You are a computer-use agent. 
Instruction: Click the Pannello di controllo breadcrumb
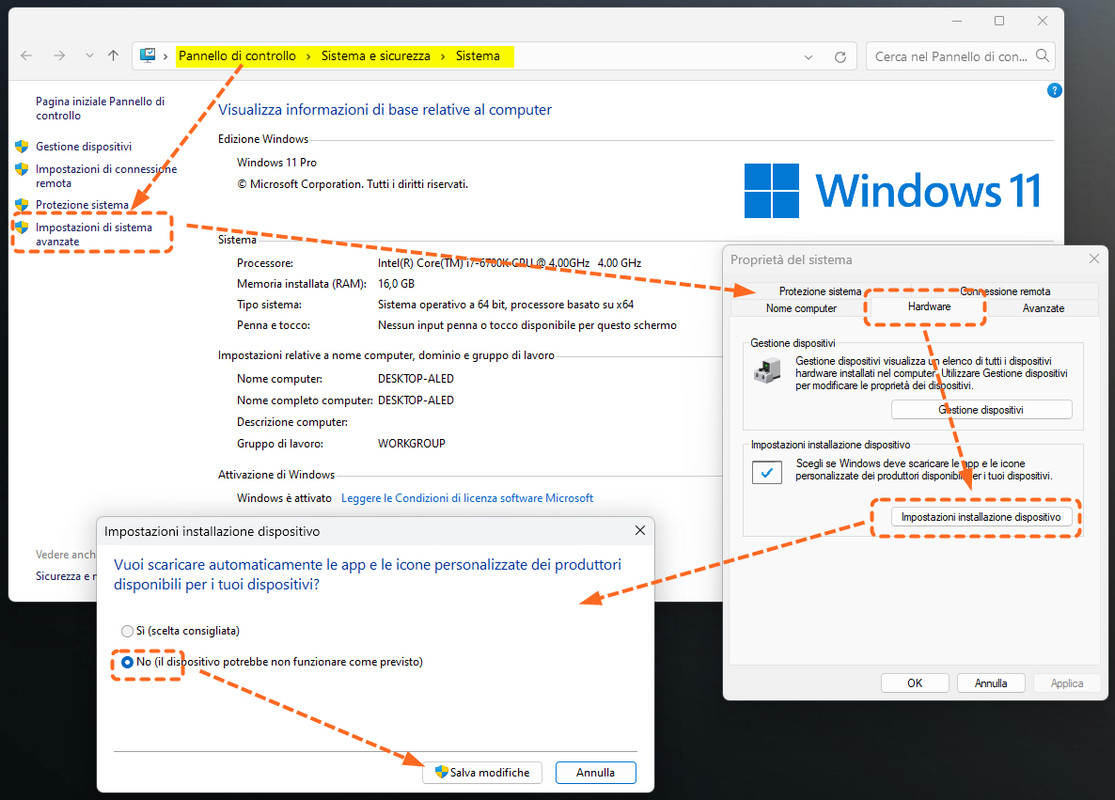[x=237, y=55]
